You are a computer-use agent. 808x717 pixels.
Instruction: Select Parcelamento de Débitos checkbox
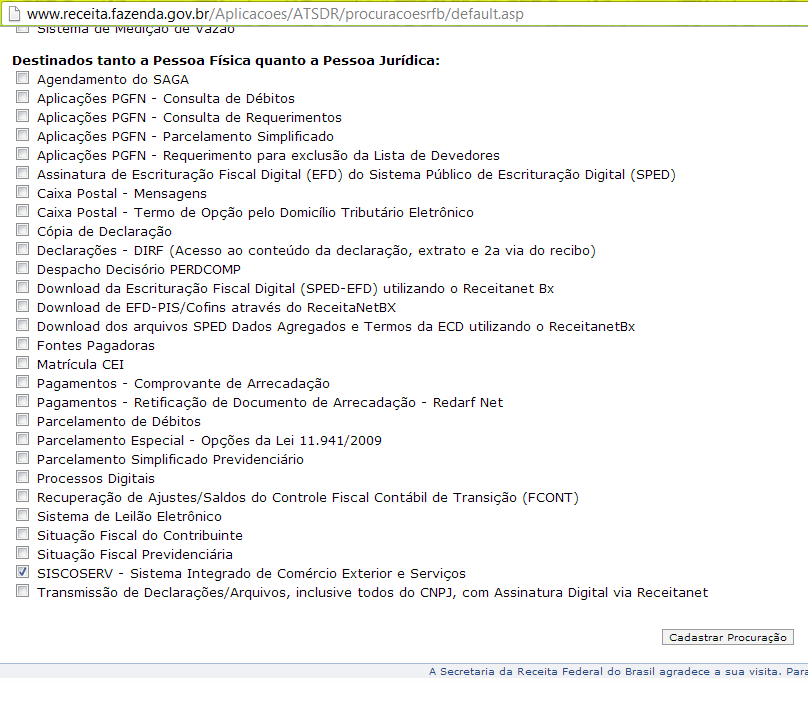[22, 420]
